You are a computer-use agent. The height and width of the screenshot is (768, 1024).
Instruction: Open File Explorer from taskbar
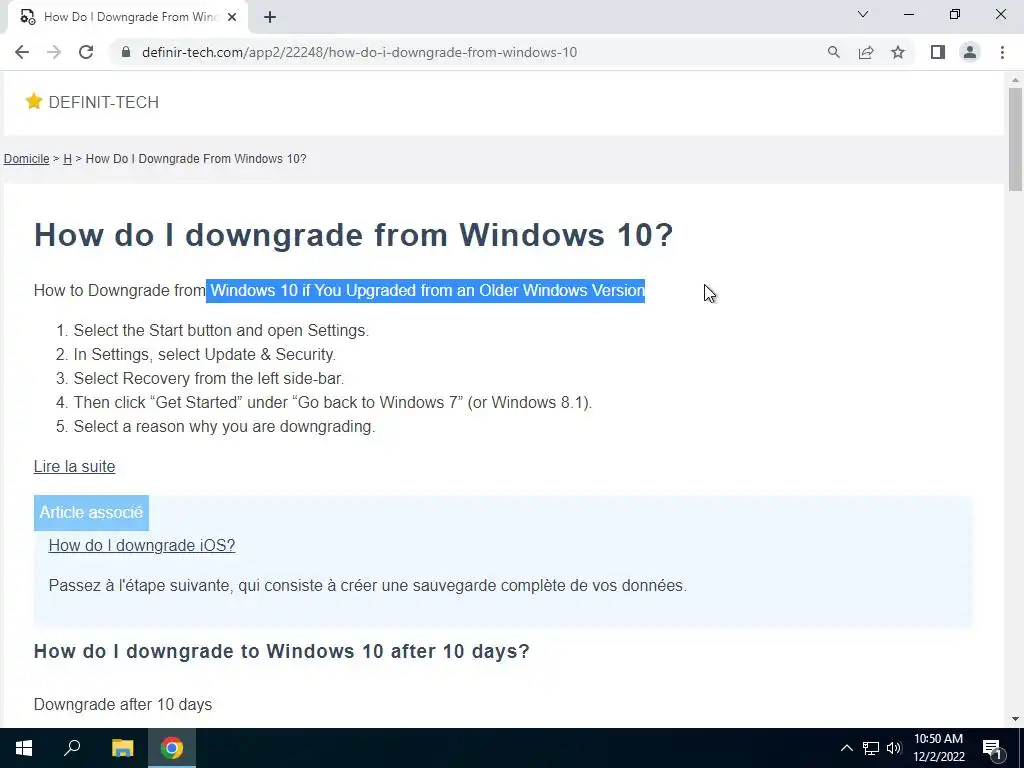tap(122, 748)
